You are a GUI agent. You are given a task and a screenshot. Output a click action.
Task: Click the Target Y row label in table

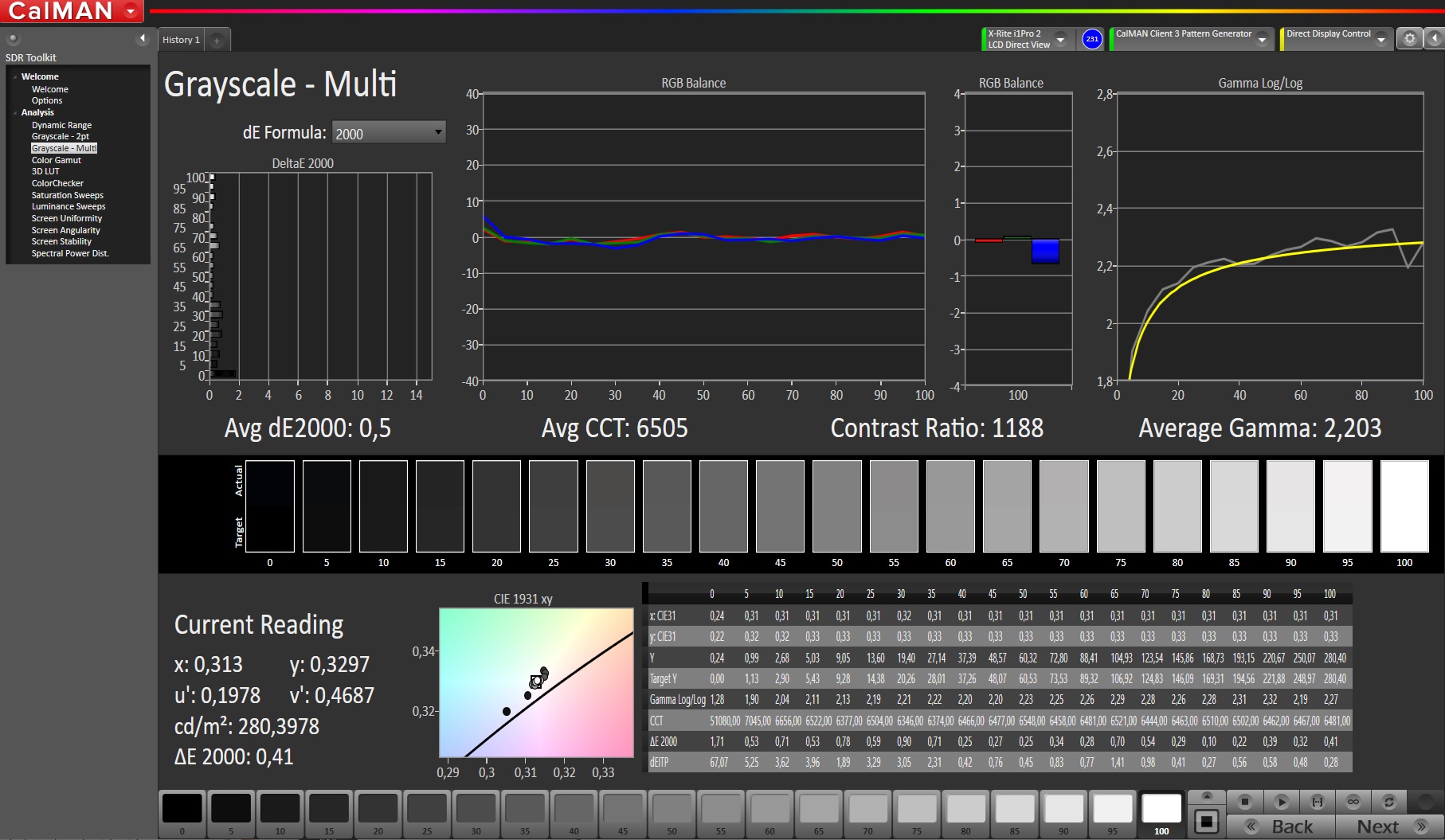click(664, 679)
